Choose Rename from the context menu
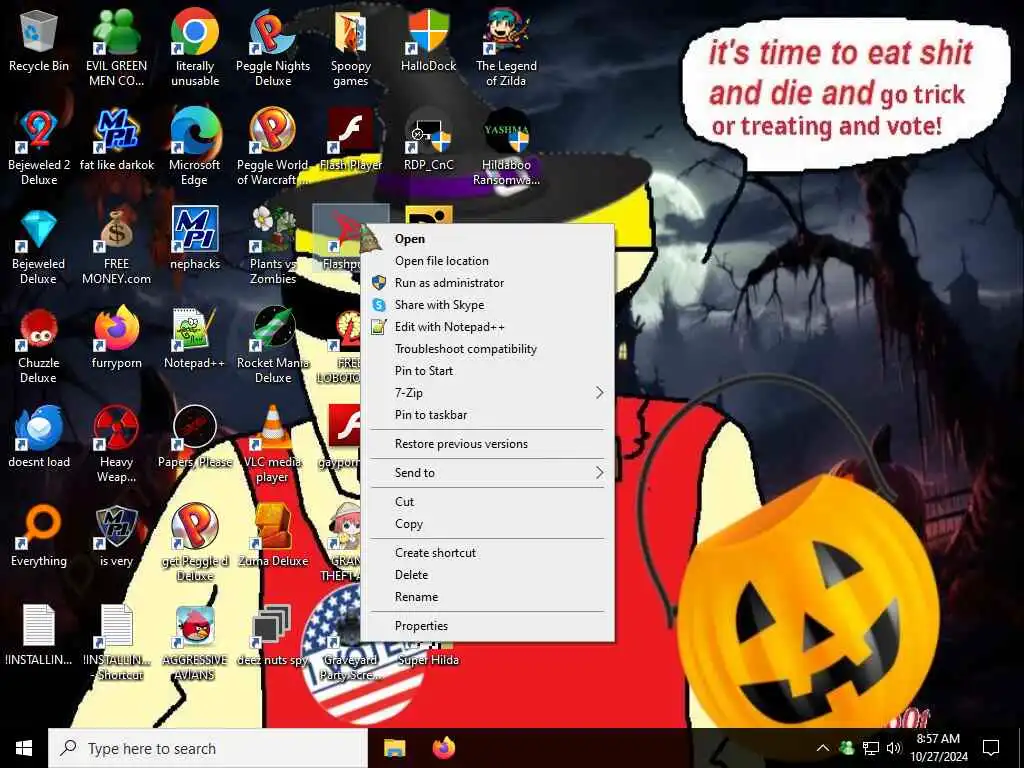Image resolution: width=1024 pixels, height=768 pixels. pos(487,597)
